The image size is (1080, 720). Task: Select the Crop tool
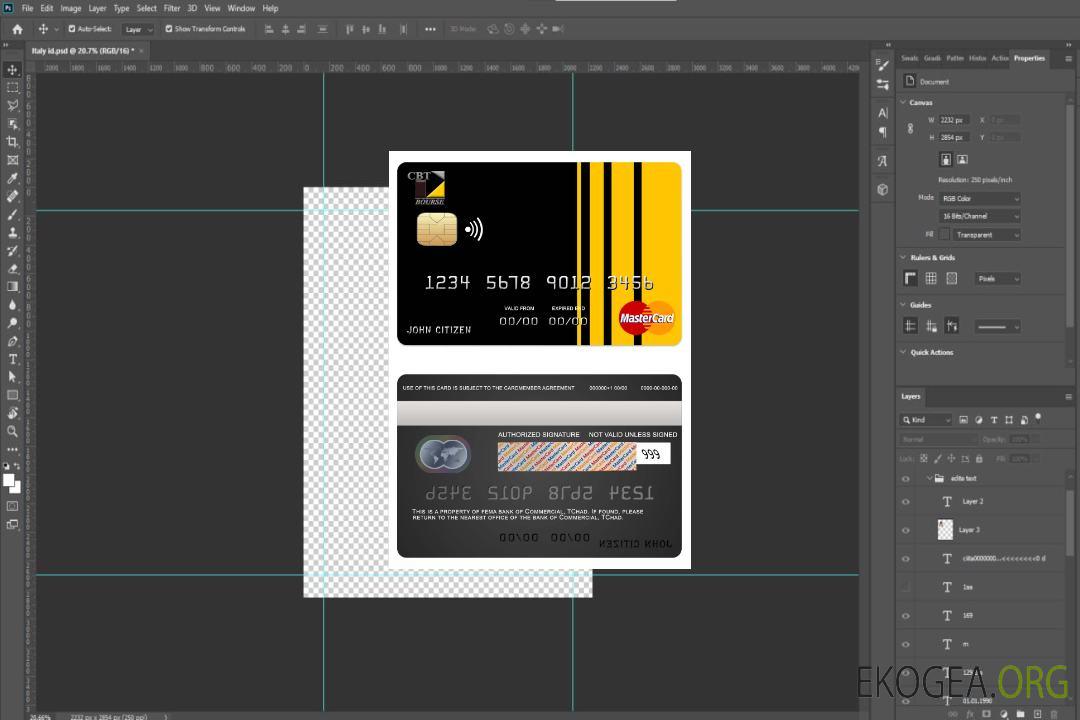(x=12, y=142)
